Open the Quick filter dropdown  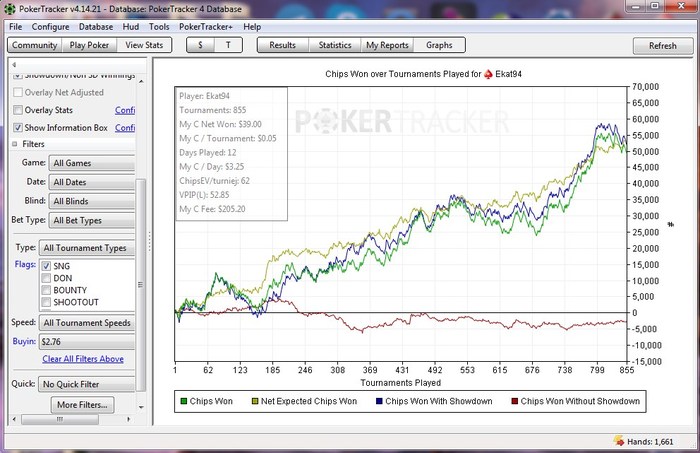[x=87, y=384]
